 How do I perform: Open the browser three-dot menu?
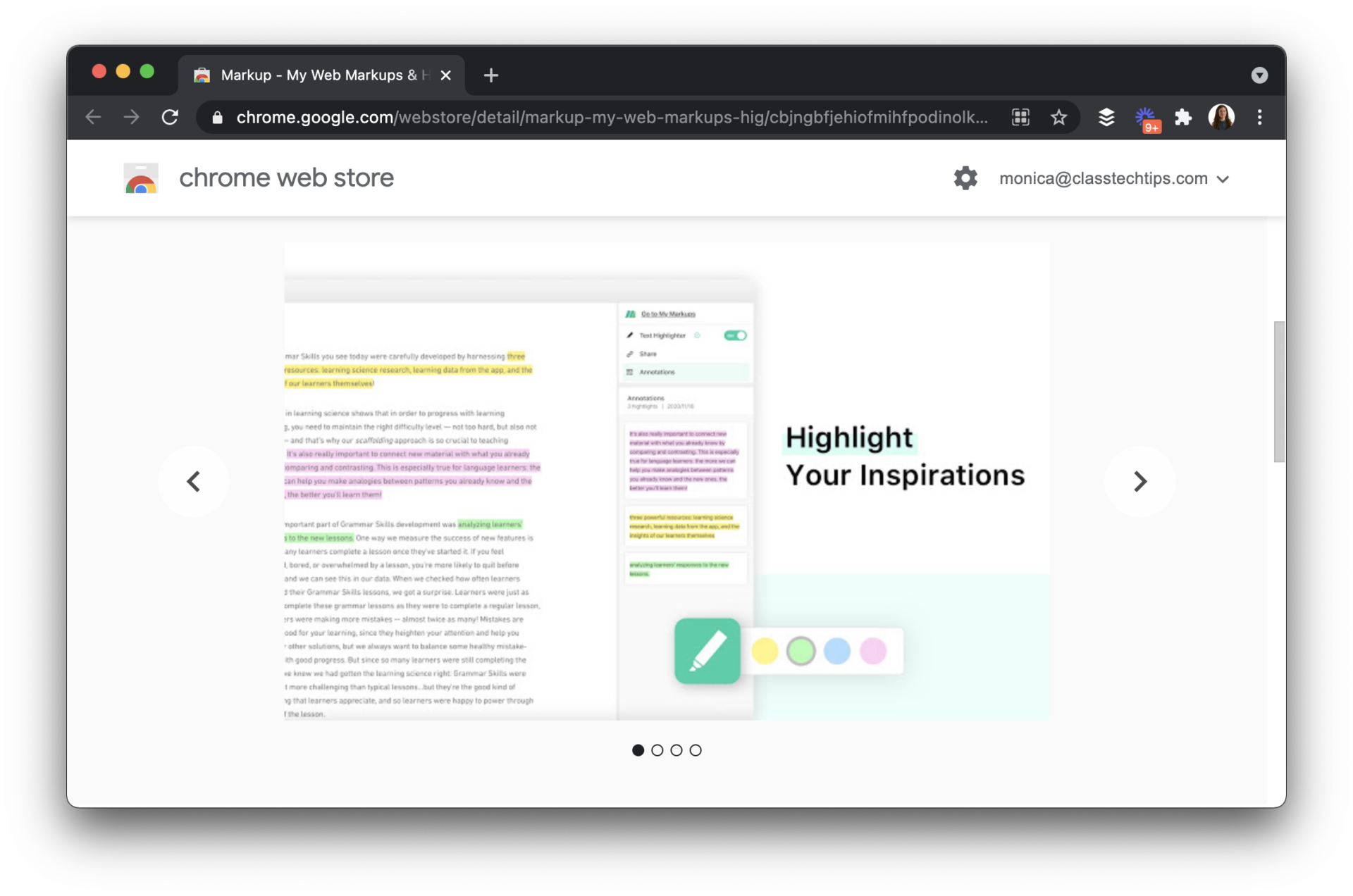point(1260,117)
